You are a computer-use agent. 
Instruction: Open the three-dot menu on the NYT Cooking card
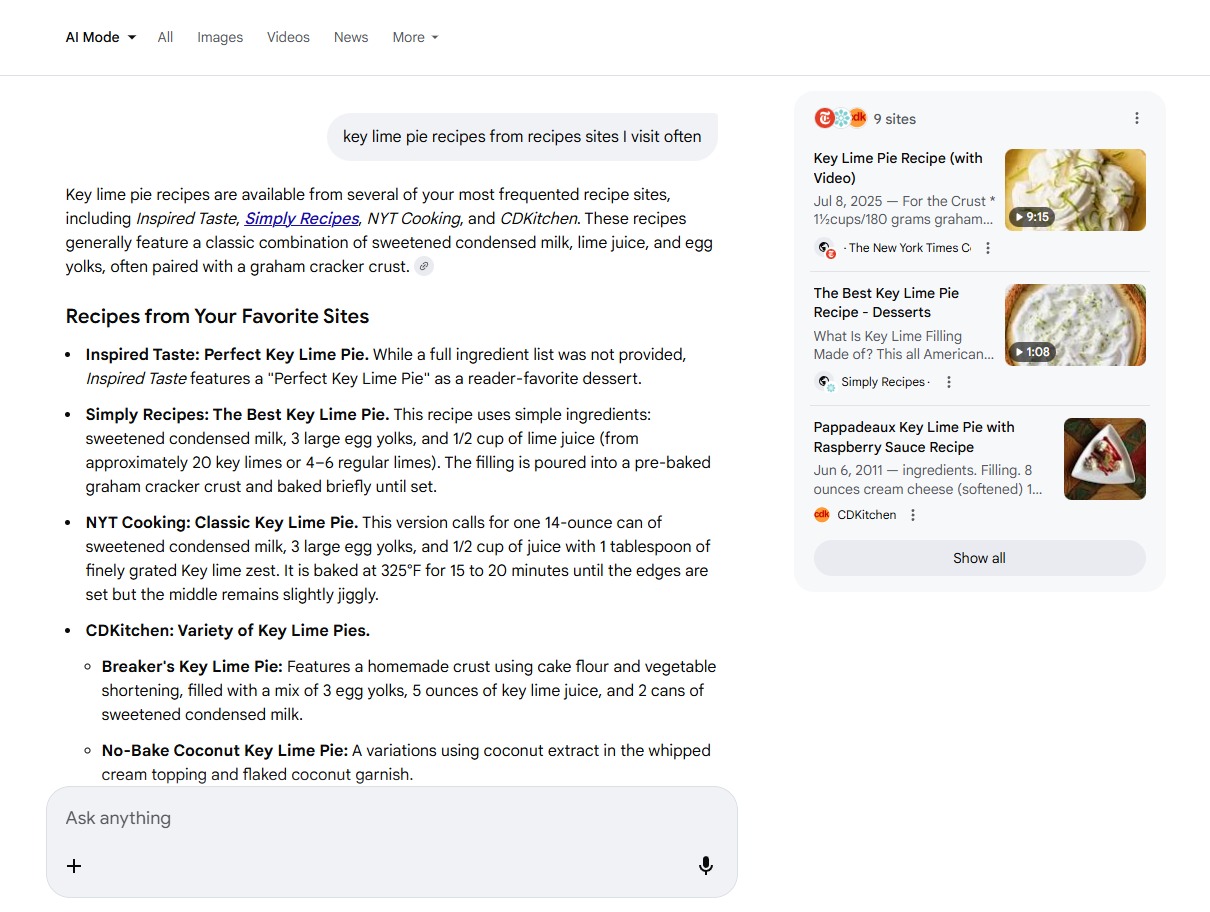[987, 248]
